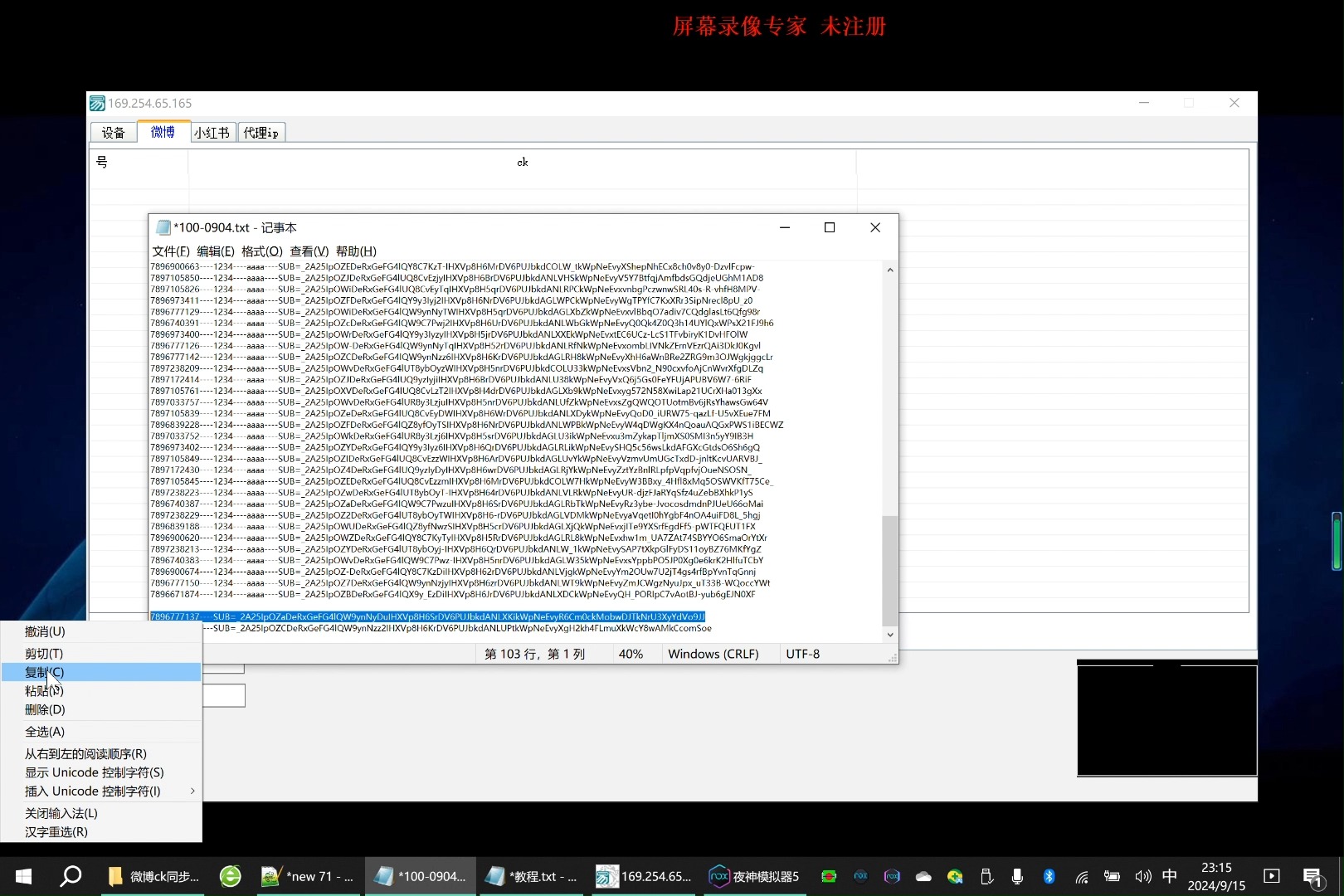Click Notepad scrollbar down arrow
Screen dimensions: 1344x896
(890, 635)
